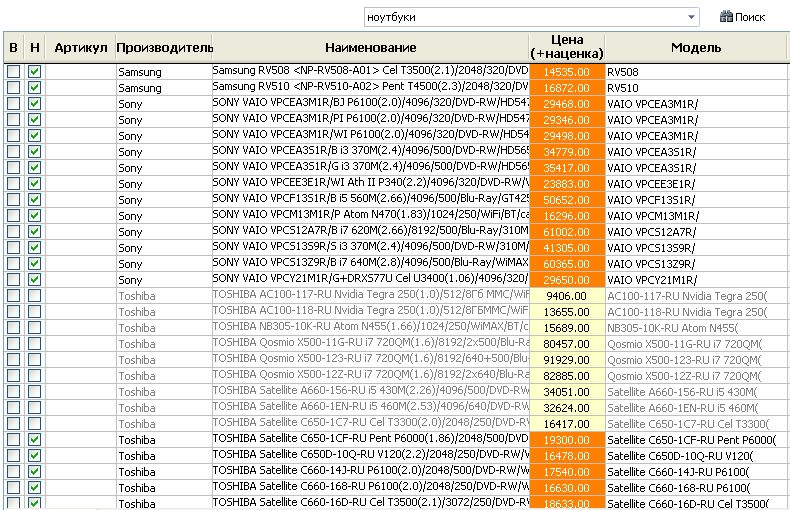Select name TOSHIBA Satellite A660-1EN-RU

pos(370,407)
